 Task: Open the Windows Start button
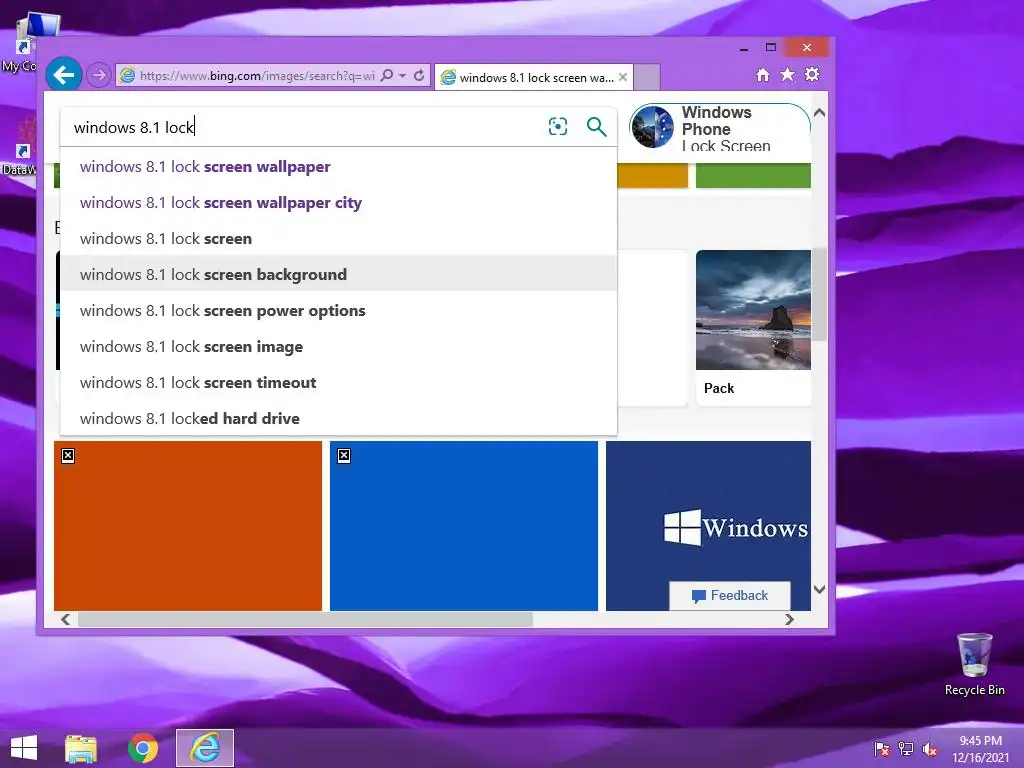(24, 748)
